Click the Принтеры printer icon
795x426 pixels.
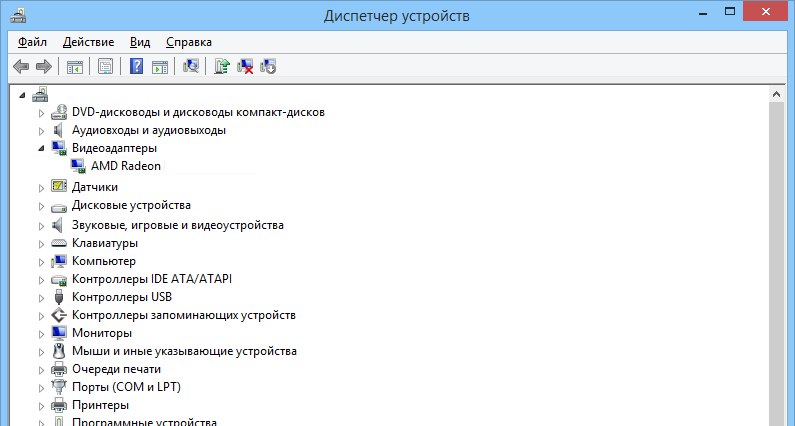point(59,405)
